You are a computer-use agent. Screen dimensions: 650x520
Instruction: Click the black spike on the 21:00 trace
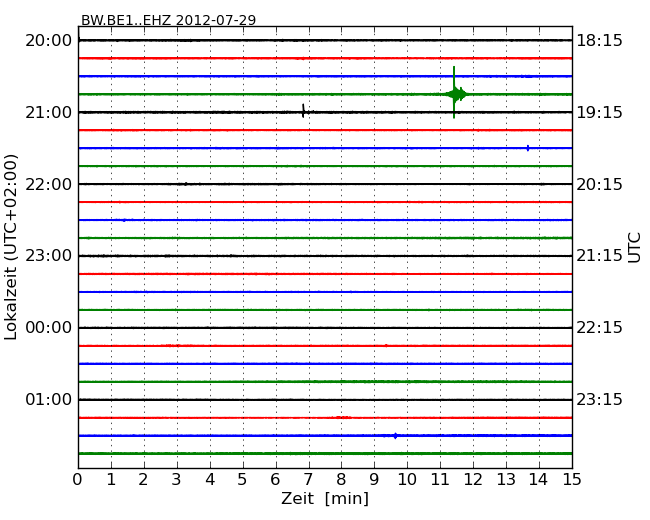(x=303, y=111)
